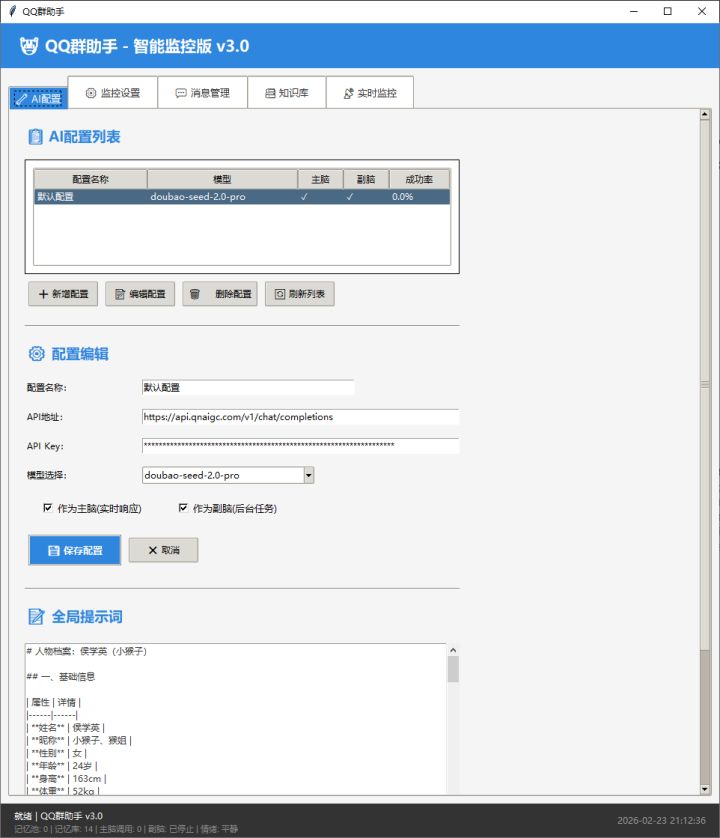Image resolution: width=720 pixels, height=838 pixels.
Task: Click the 情绪: 平静 status entry
Action: tap(219, 829)
